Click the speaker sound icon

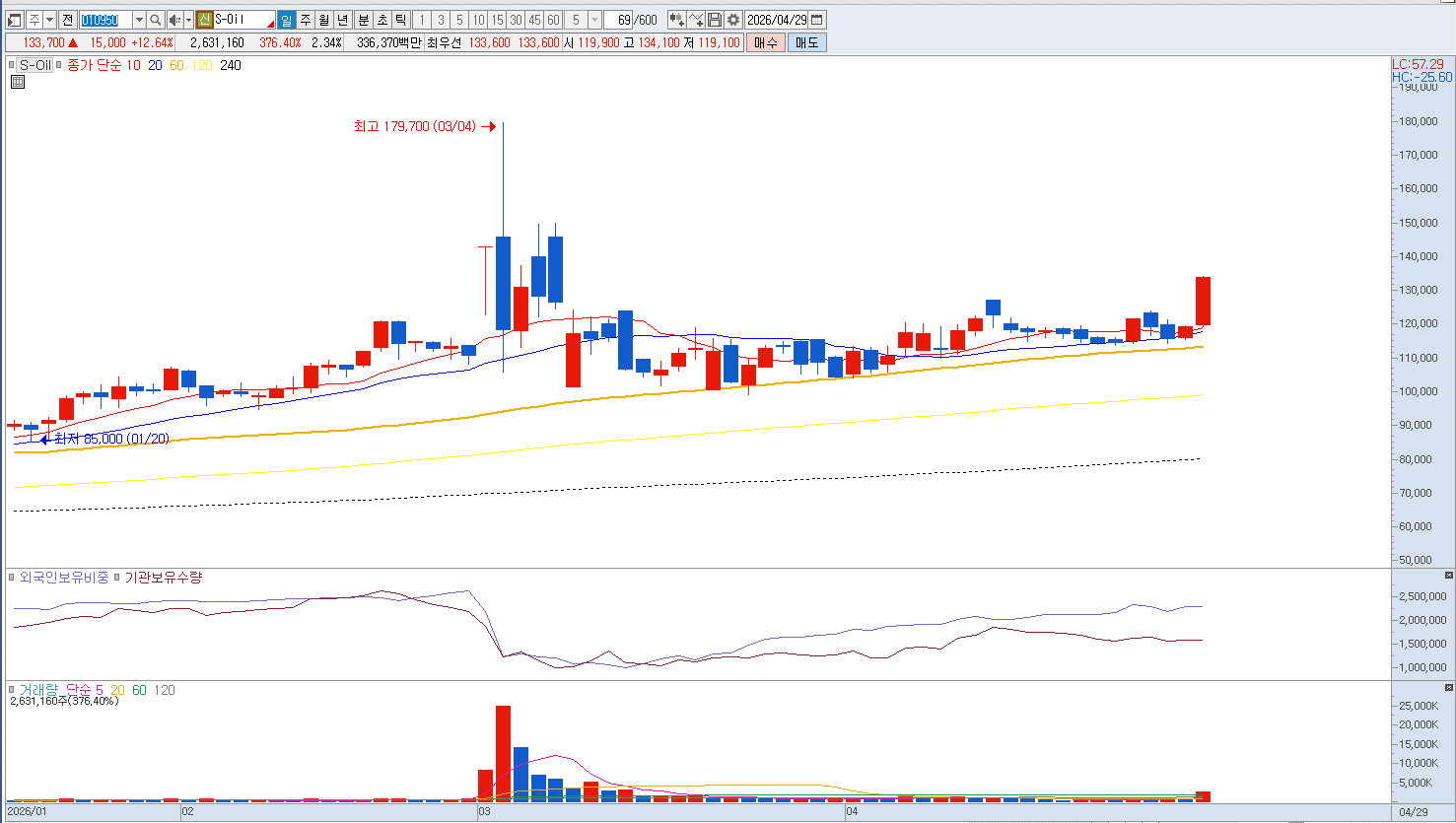coord(174,20)
